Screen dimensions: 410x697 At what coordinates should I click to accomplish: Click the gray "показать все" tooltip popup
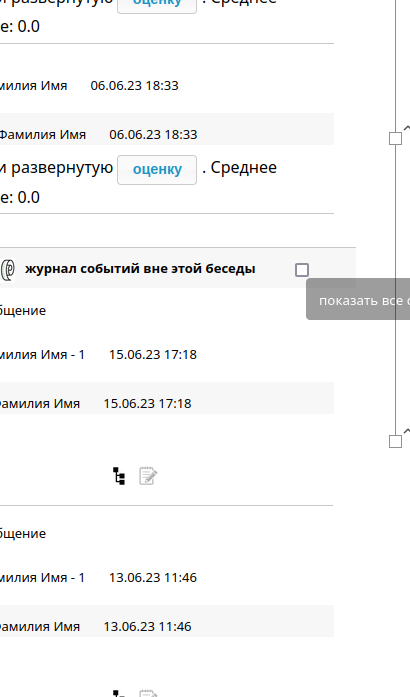tap(358, 299)
